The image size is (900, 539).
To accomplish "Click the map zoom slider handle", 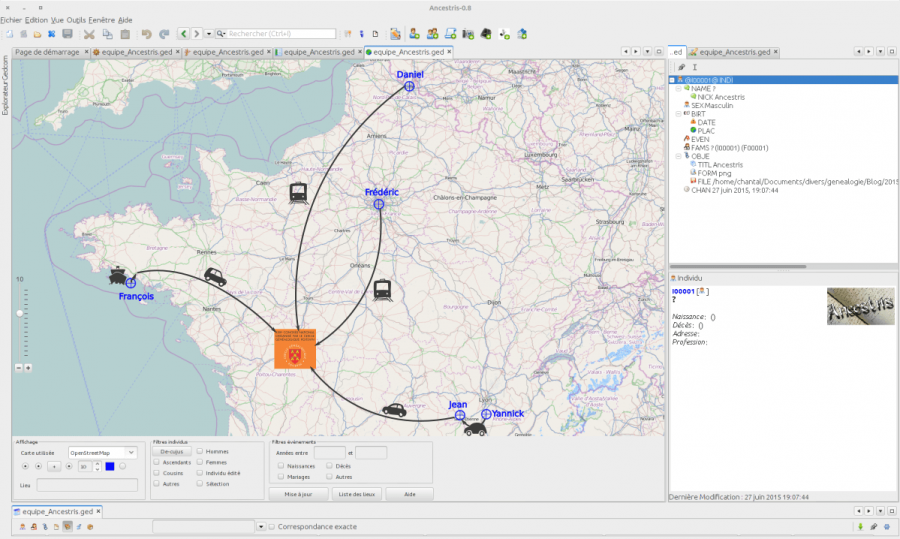I will (20, 313).
